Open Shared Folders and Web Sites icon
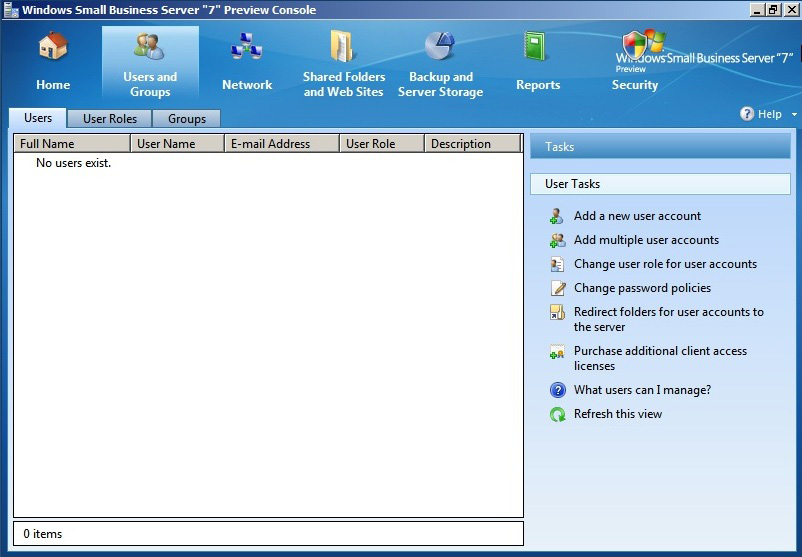Viewport: 802px width, 557px height. [x=342, y=46]
